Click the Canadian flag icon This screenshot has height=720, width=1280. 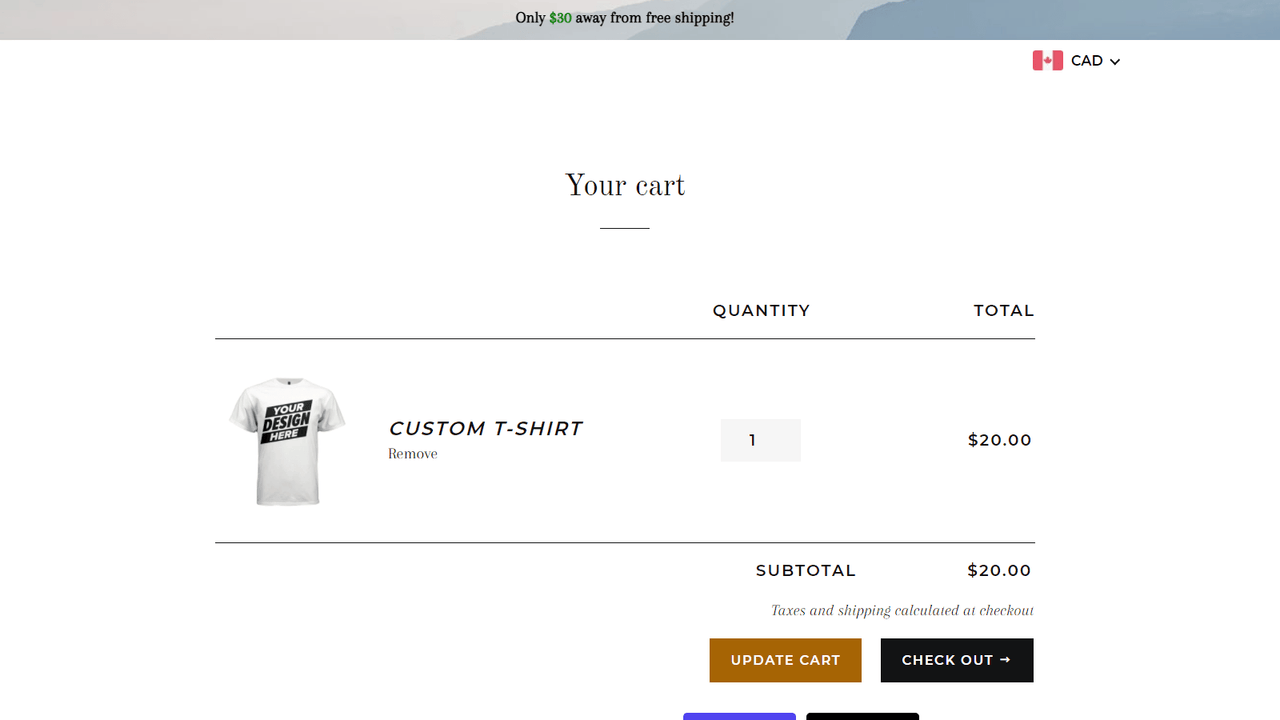pyautogui.click(x=1047, y=61)
